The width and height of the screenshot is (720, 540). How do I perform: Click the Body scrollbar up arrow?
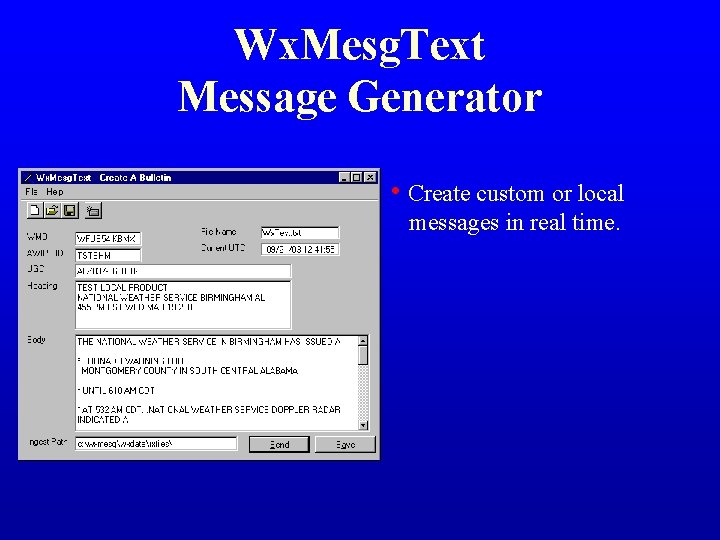[x=363, y=341]
